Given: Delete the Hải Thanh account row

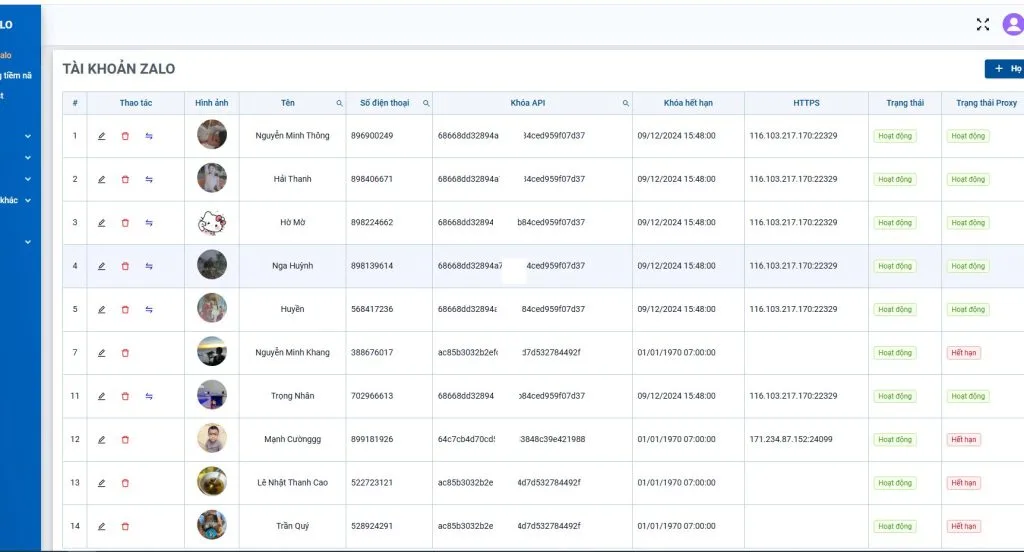Looking at the screenshot, I should click(x=125, y=180).
